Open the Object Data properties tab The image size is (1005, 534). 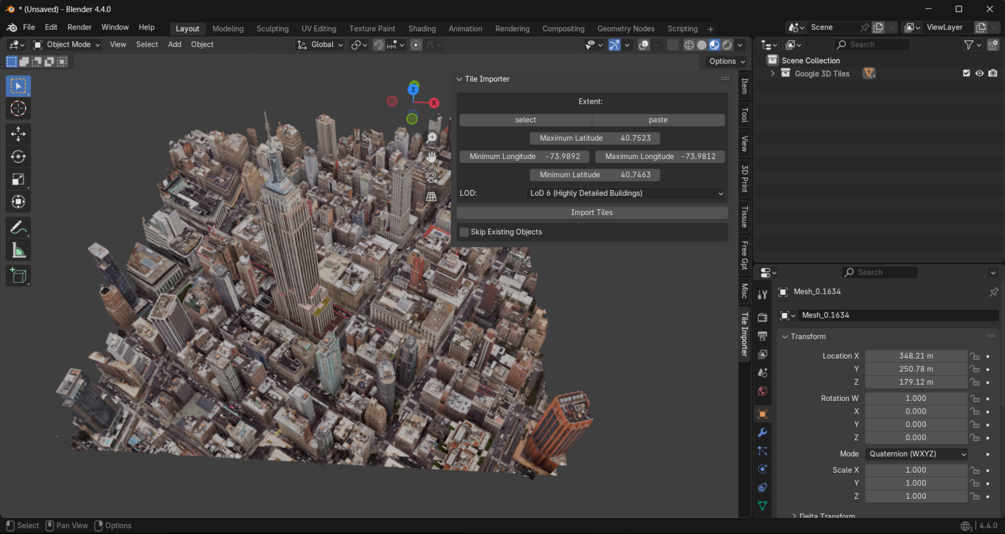coord(762,506)
